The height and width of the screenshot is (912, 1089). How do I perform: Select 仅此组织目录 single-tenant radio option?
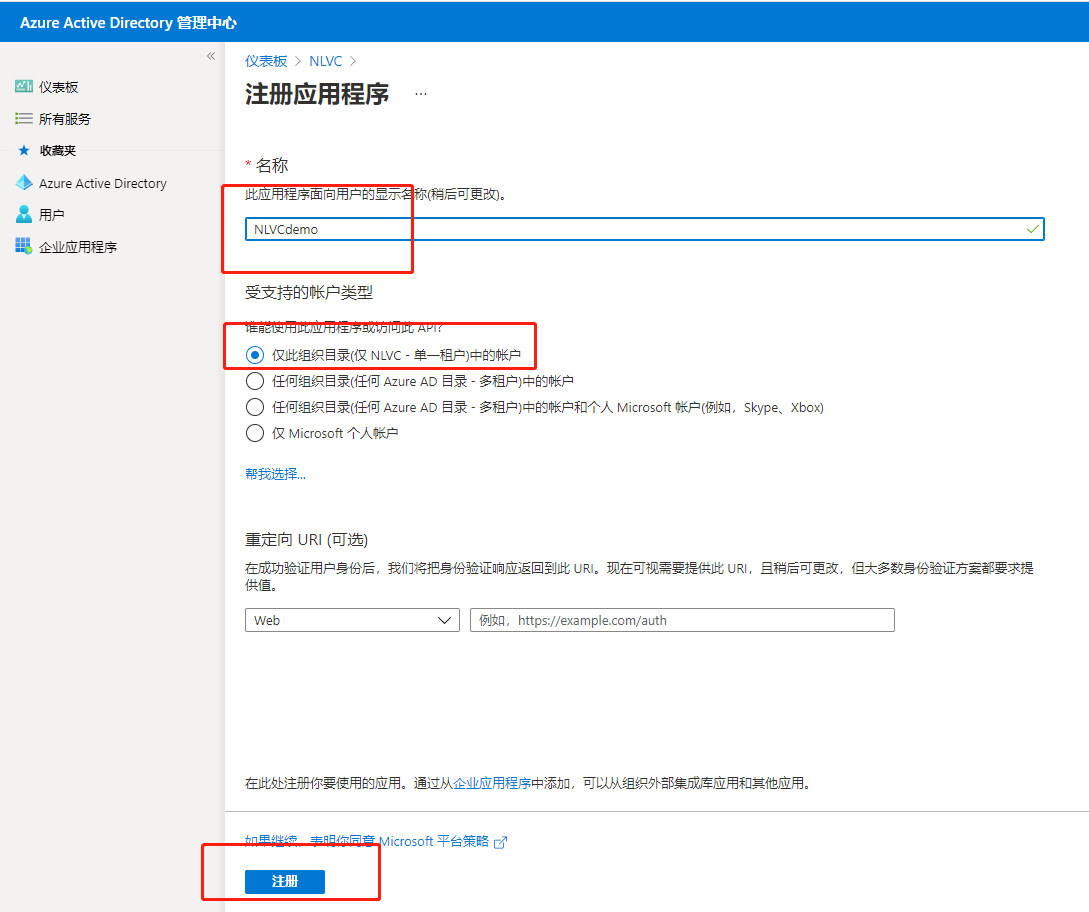pos(255,355)
